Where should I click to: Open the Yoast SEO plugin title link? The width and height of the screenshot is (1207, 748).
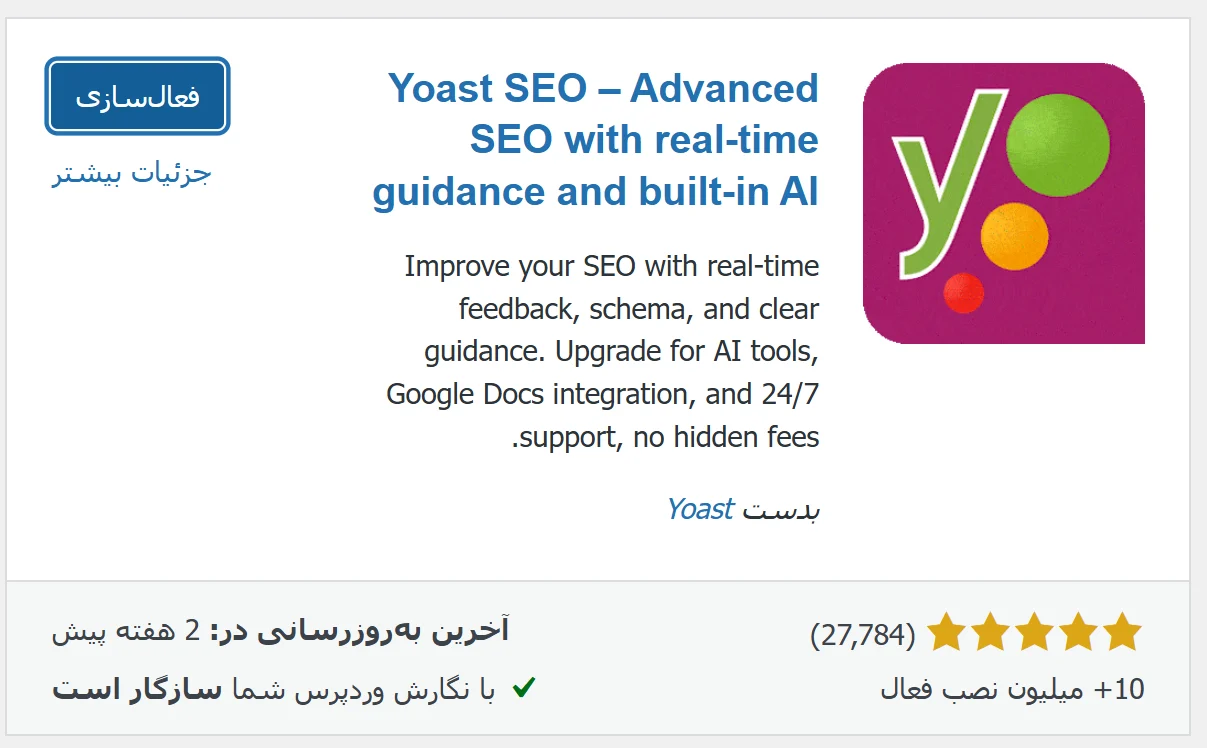[596, 140]
